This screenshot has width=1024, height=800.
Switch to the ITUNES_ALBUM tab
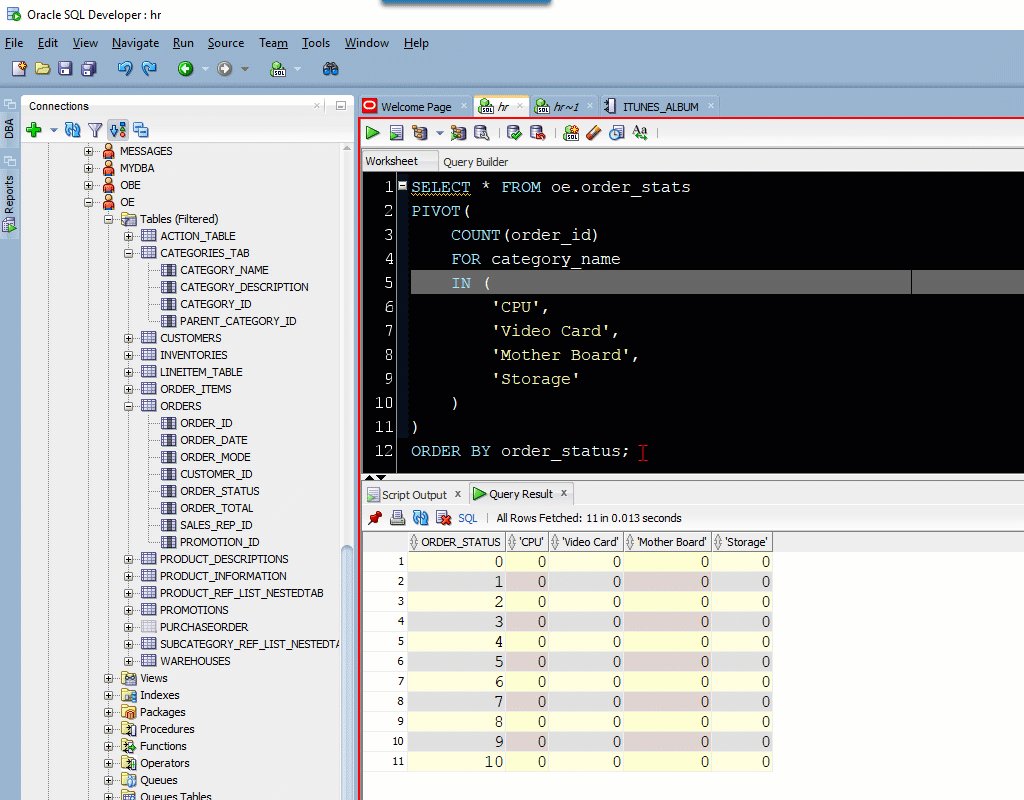660,106
